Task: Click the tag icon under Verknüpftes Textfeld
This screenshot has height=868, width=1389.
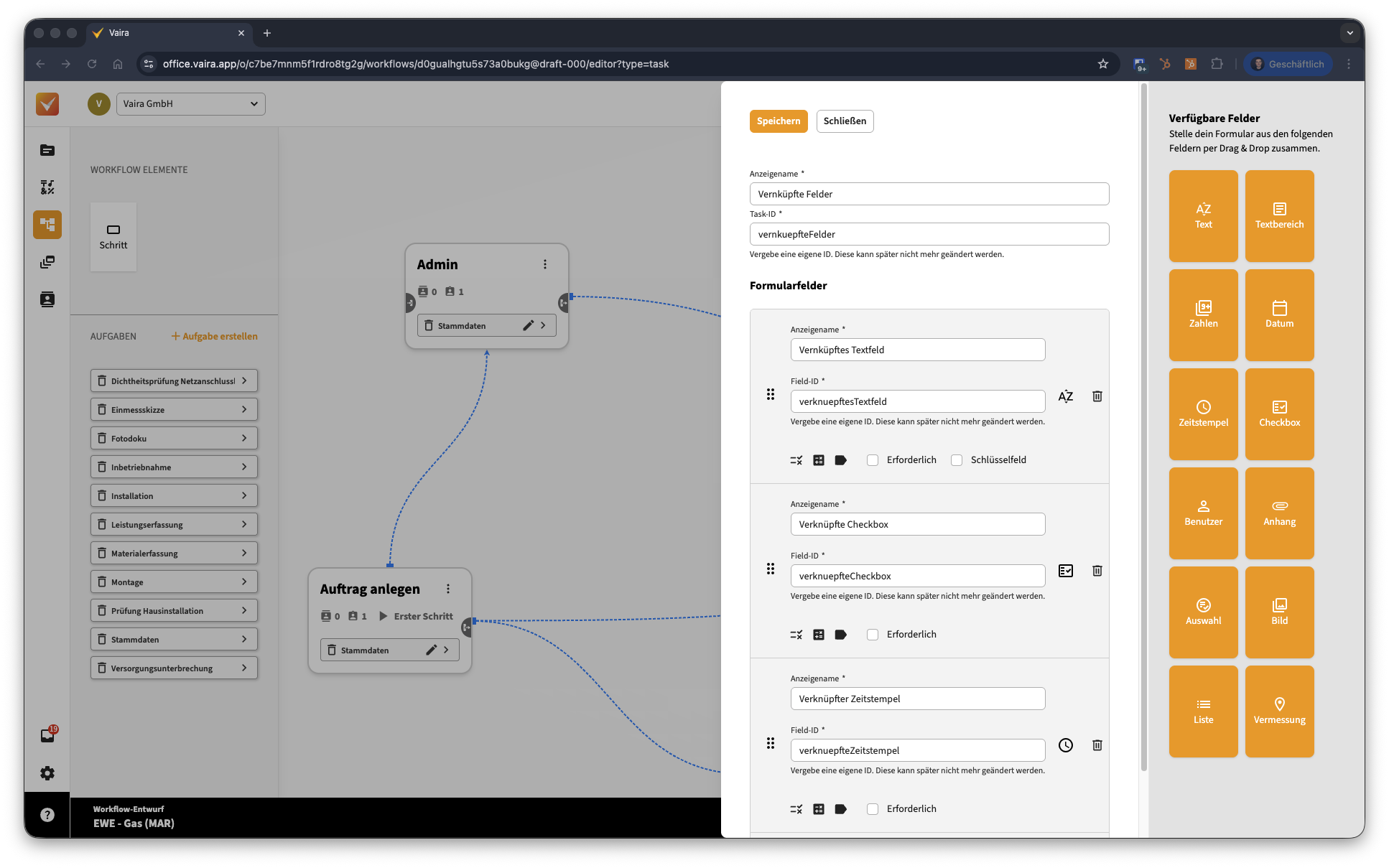Action: (840, 460)
